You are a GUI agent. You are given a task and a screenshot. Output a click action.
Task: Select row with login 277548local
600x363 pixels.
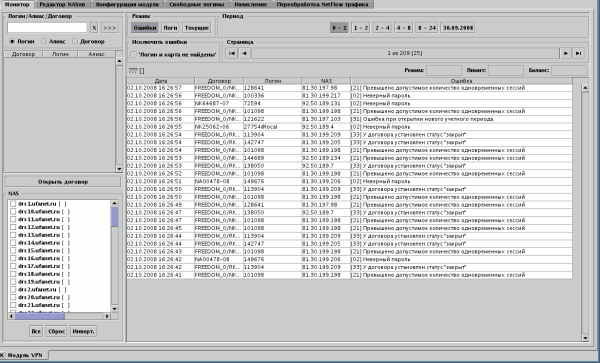click(x=349, y=127)
